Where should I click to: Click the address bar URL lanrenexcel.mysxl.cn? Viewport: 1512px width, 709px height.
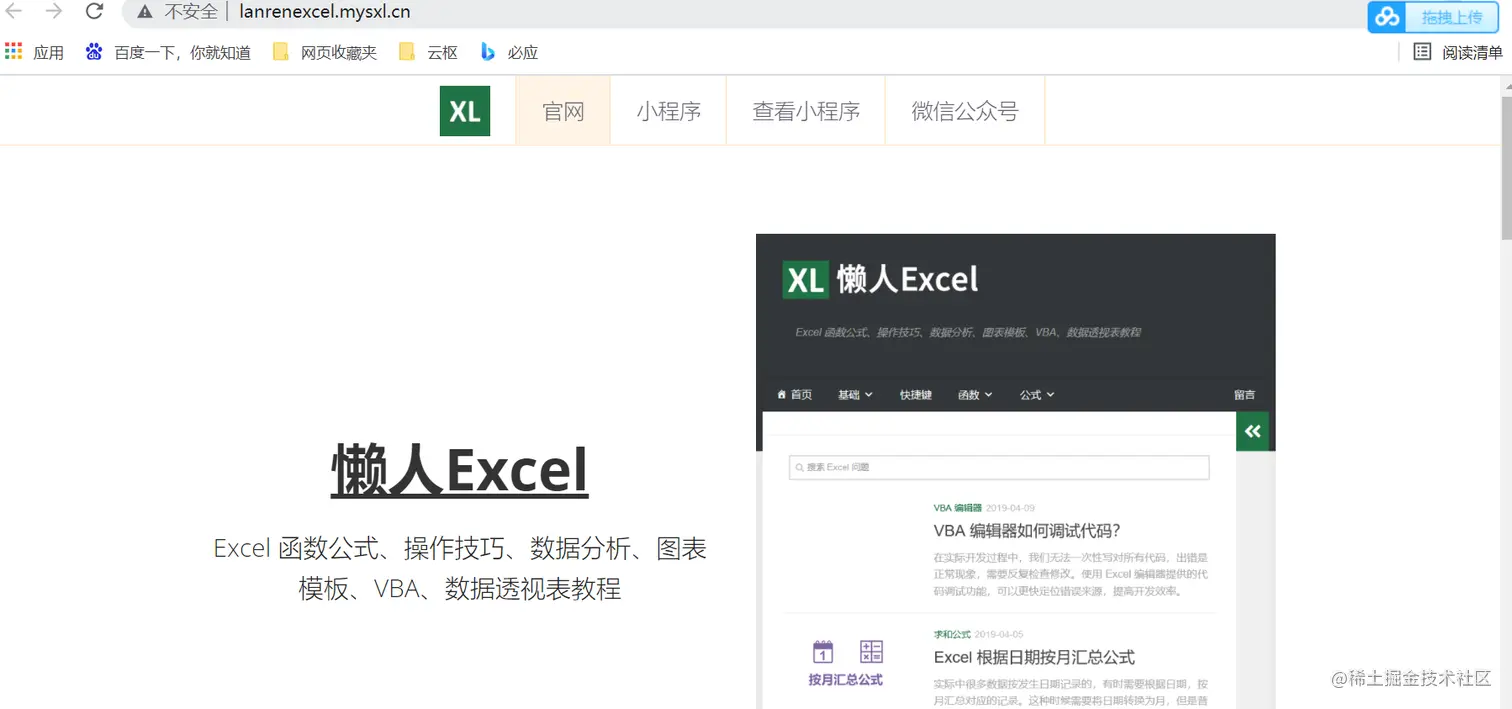pyautogui.click(x=325, y=12)
